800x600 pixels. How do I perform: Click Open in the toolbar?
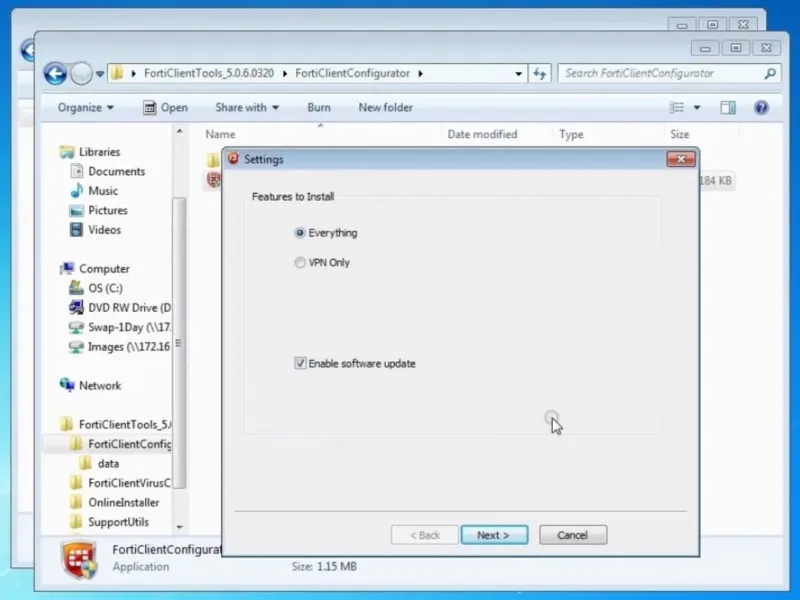(x=165, y=107)
